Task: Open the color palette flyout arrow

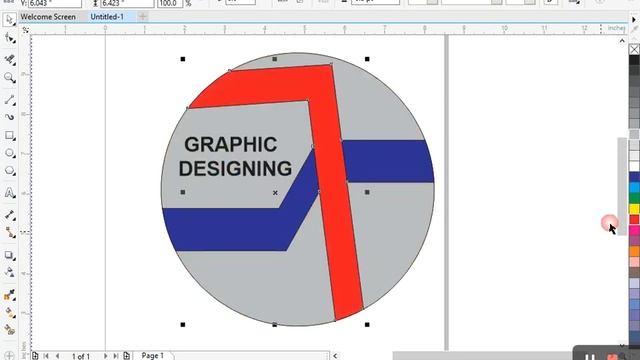Action: 634,20
